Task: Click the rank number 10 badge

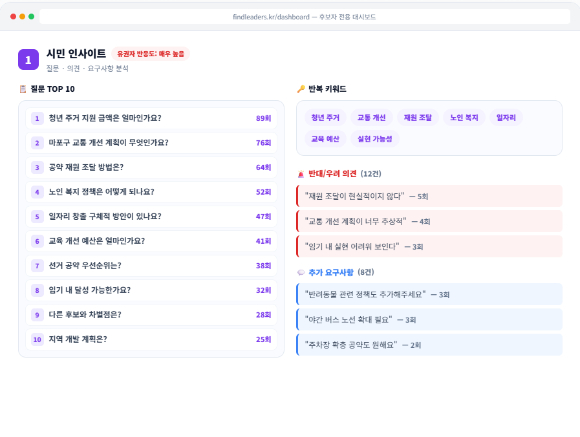Action: pyautogui.click(x=37, y=339)
